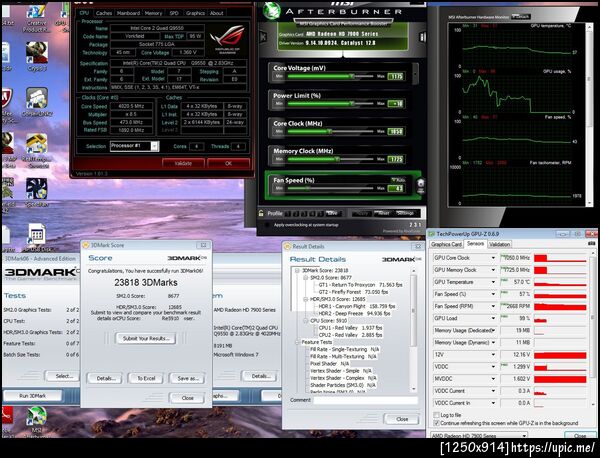Click the ROG logo in CPU-Z
This screenshot has width=600, height=458.
229,39
